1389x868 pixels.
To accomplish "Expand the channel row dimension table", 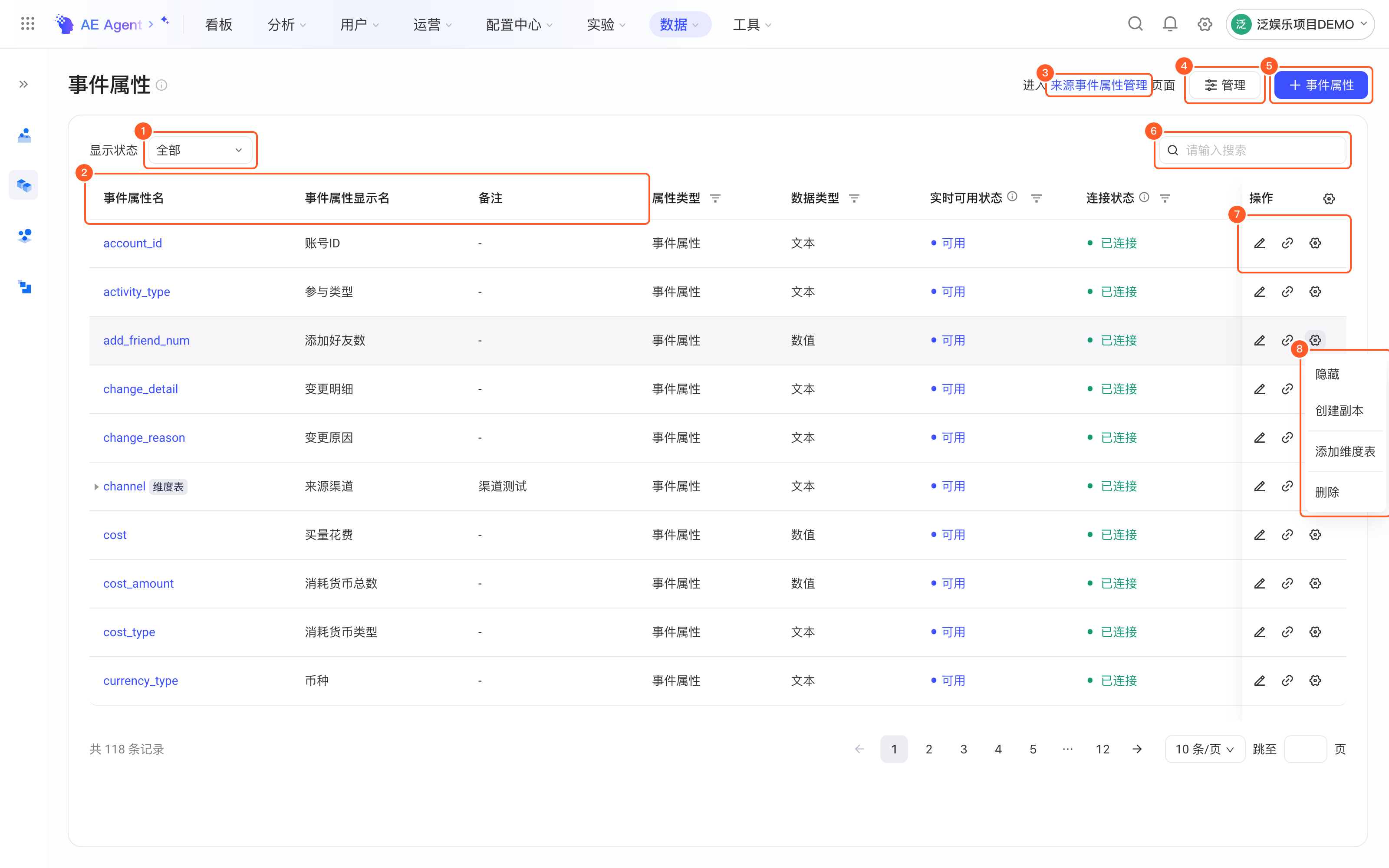I will [x=96, y=487].
